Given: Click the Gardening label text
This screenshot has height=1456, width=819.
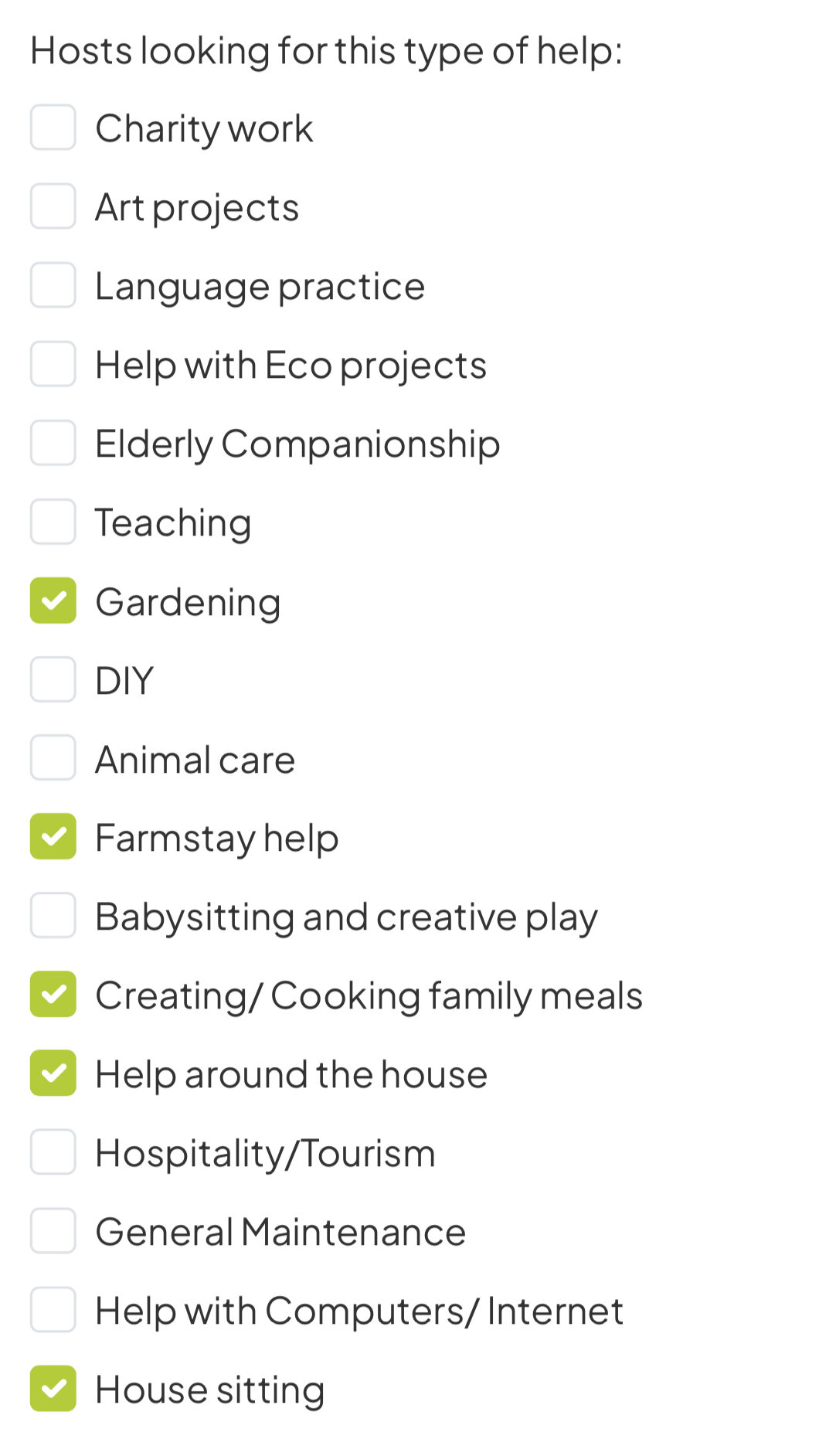Looking at the screenshot, I should [188, 602].
